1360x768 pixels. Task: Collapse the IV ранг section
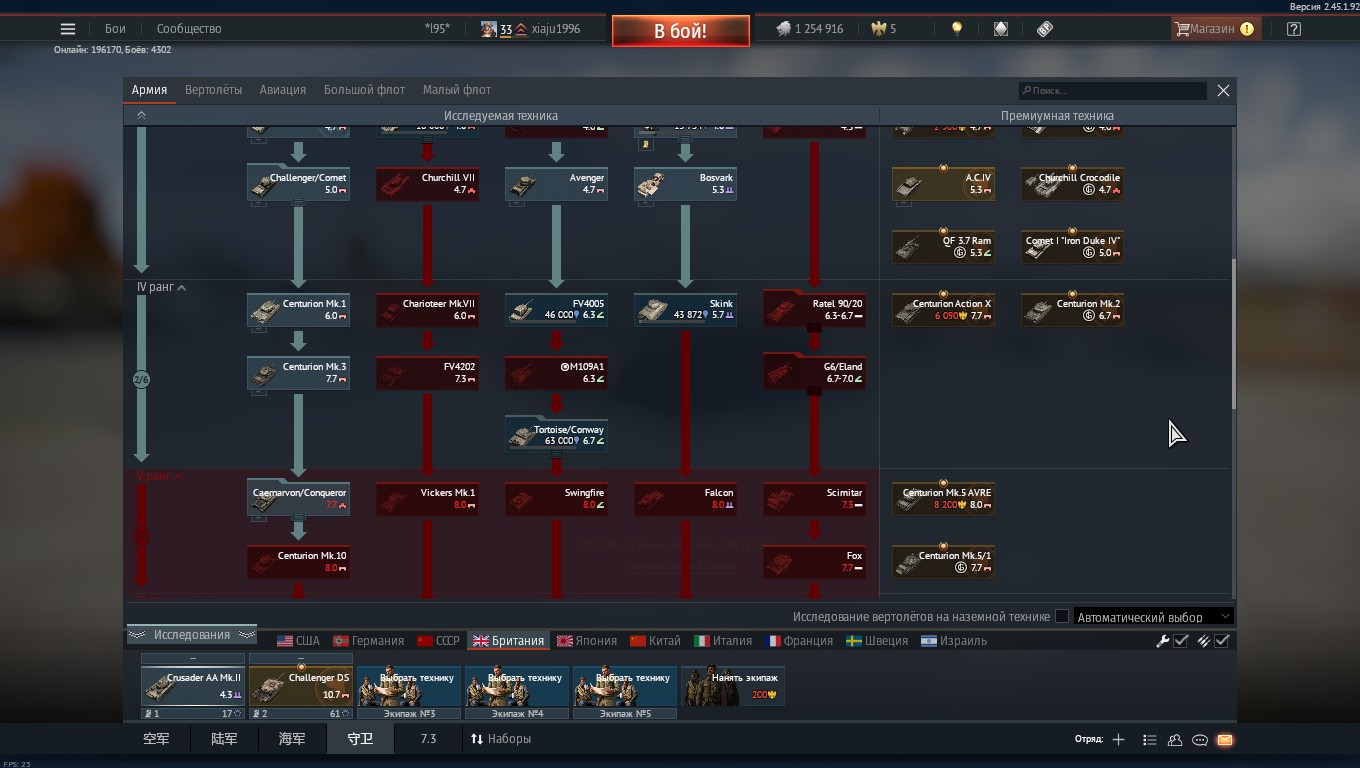tap(162, 287)
